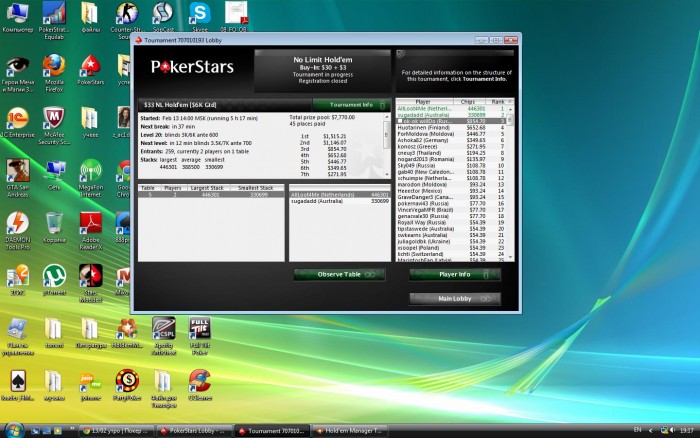Tick the checkbox beside the rank 3 player
Screen dimensions: 700x438
pos(400,121)
